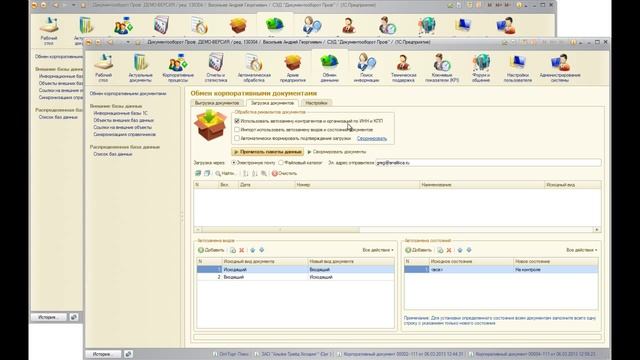Image resolution: width=640 pixels, height=360 pixels.
Task: Open the Поиск информации section
Action: [x=366, y=68]
